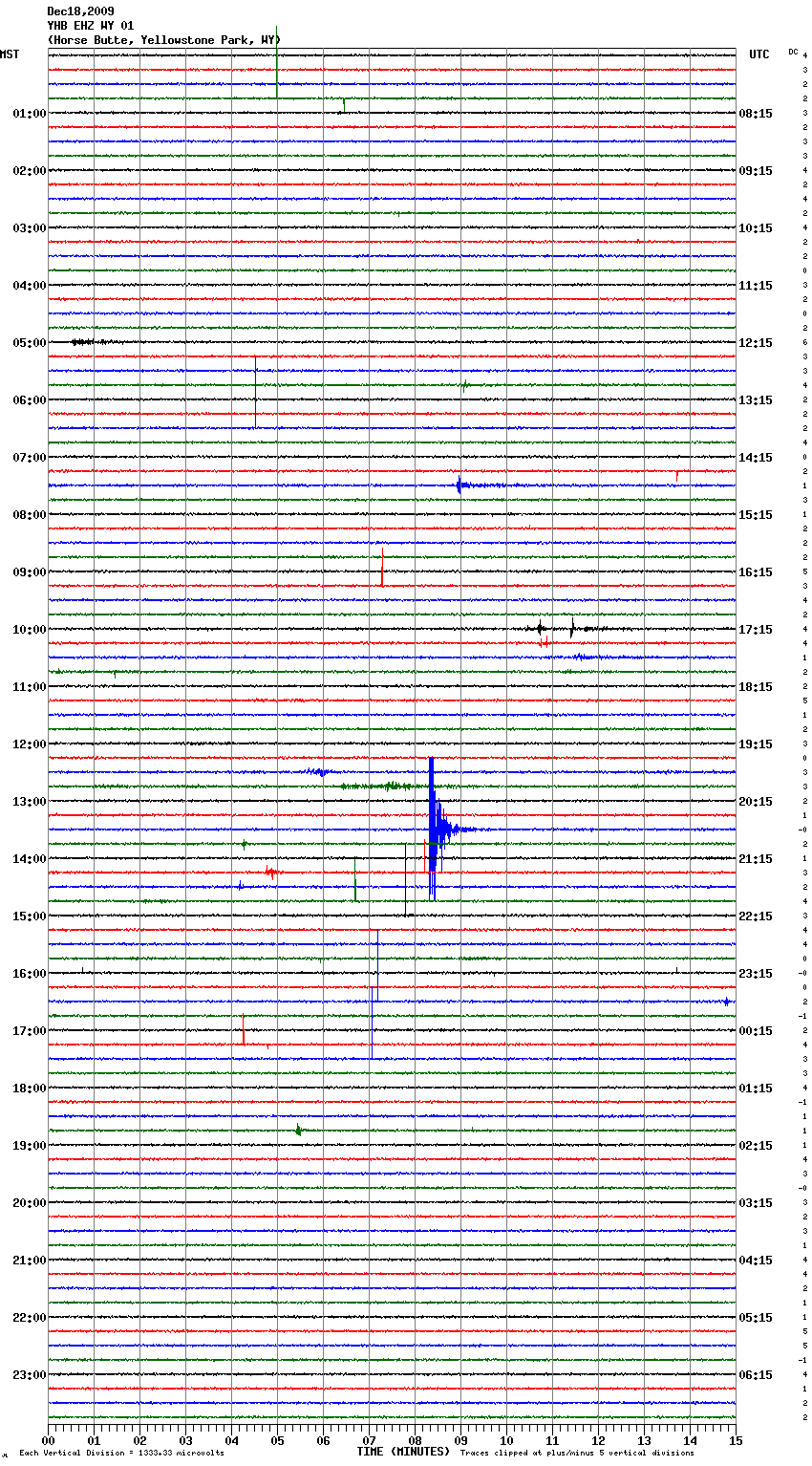Click the TIME (MINUTES) axis title
This screenshot has height=1466, width=812.
pyautogui.click(x=403, y=1452)
